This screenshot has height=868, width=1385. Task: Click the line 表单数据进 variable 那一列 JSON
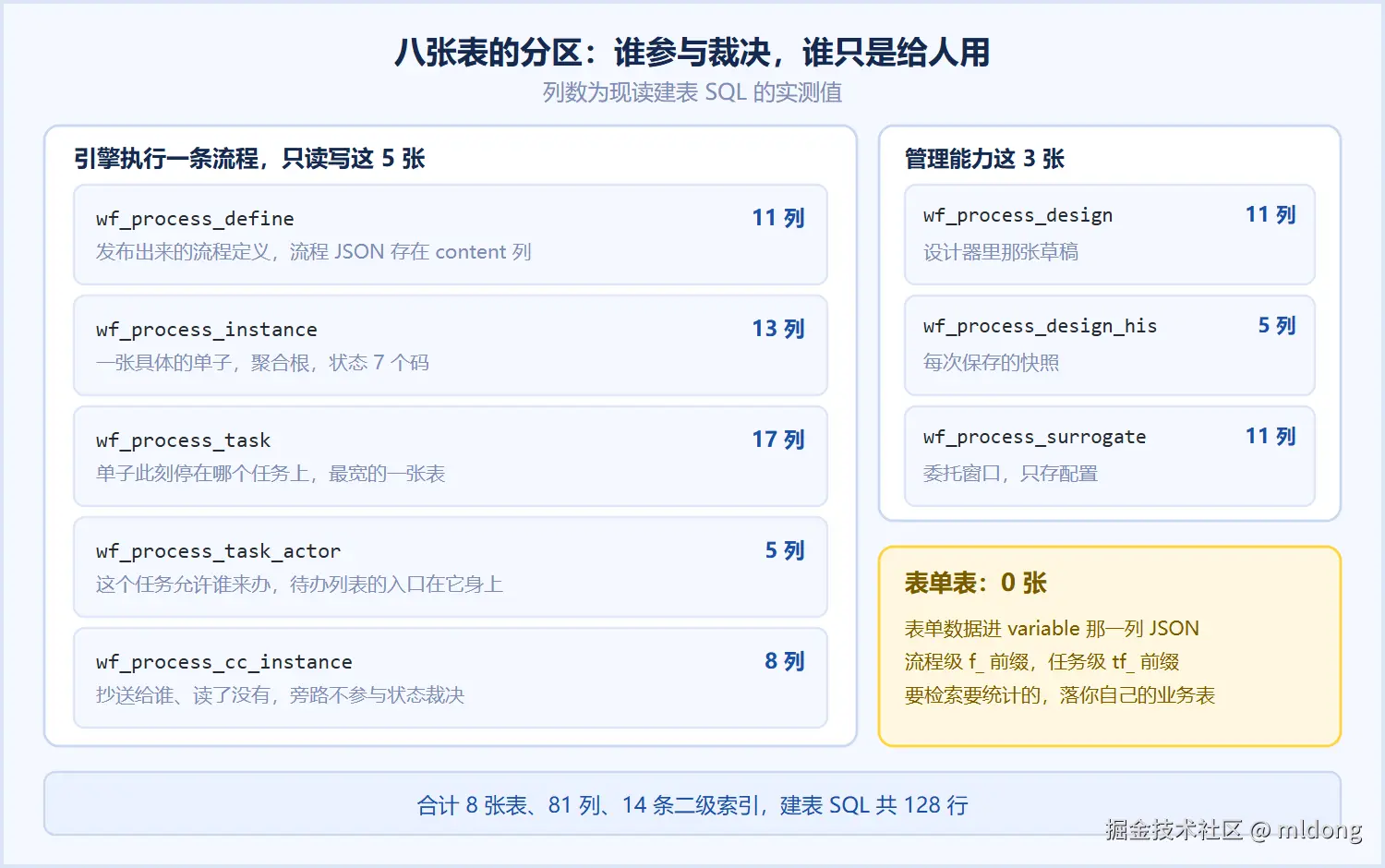point(1052,629)
